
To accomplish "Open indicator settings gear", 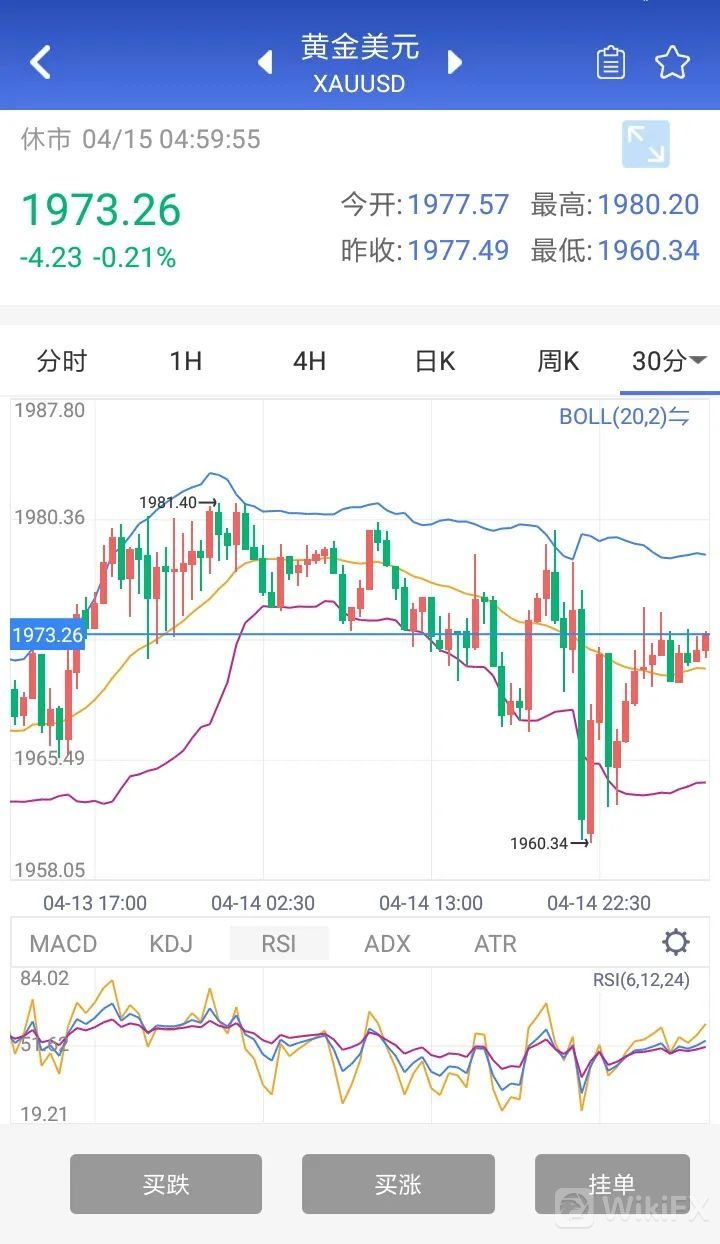I will pyautogui.click(x=676, y=942).
